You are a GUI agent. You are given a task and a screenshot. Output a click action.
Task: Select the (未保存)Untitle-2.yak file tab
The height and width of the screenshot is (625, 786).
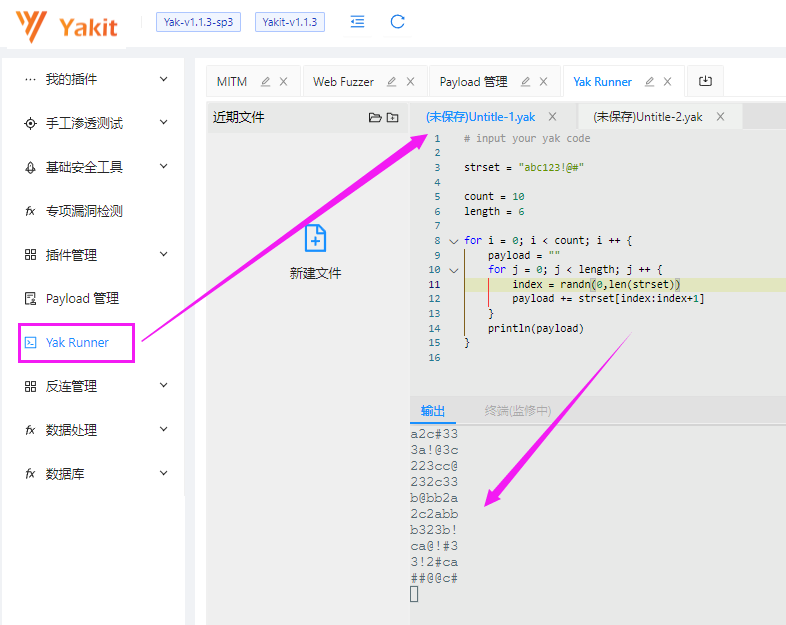[648, 117]
